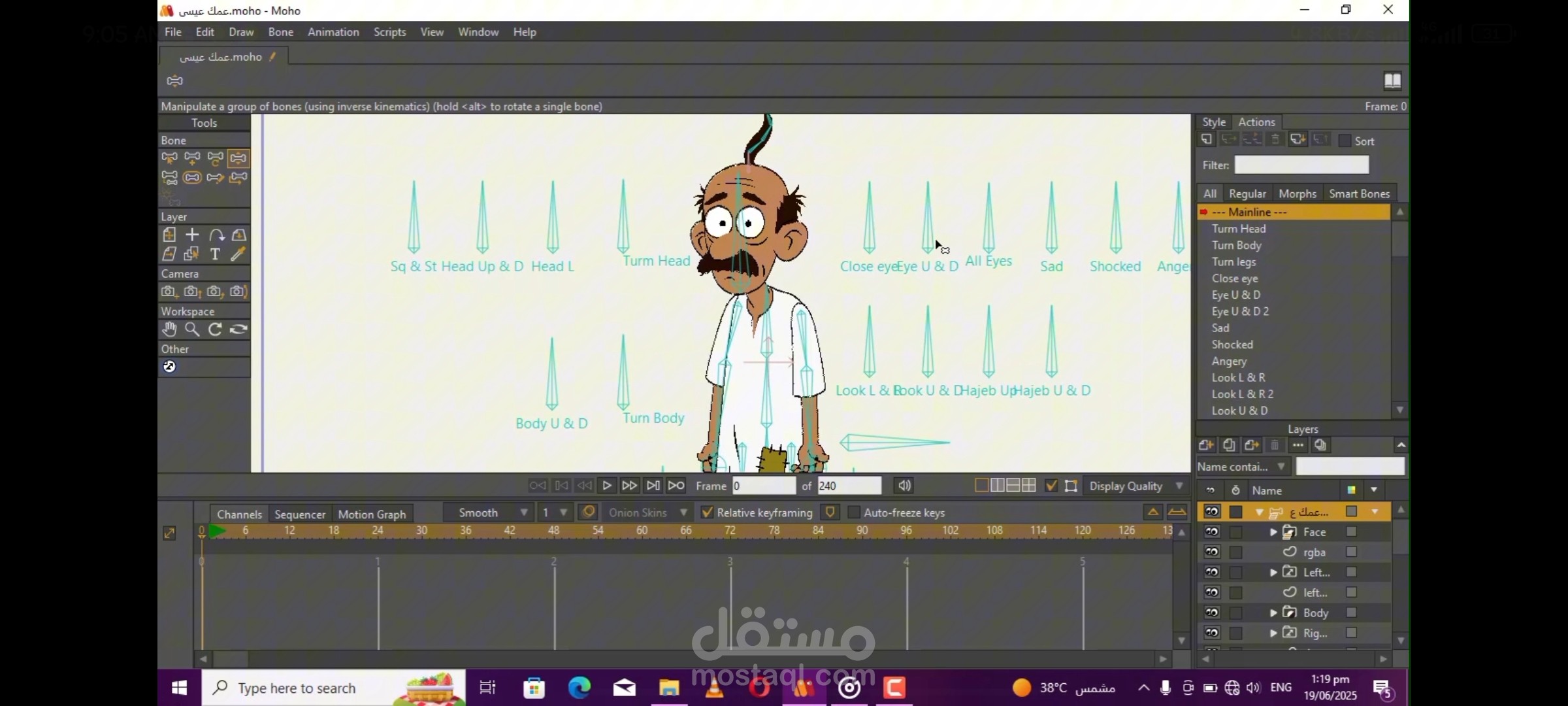This screenshot has width=1568, height=706.
Task: Show Morphs actions filter
Action: (x=1297, y=193)
